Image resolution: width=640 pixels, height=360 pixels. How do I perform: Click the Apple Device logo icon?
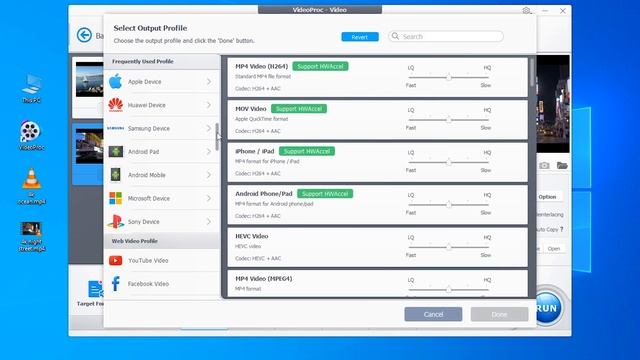point(116,81)
